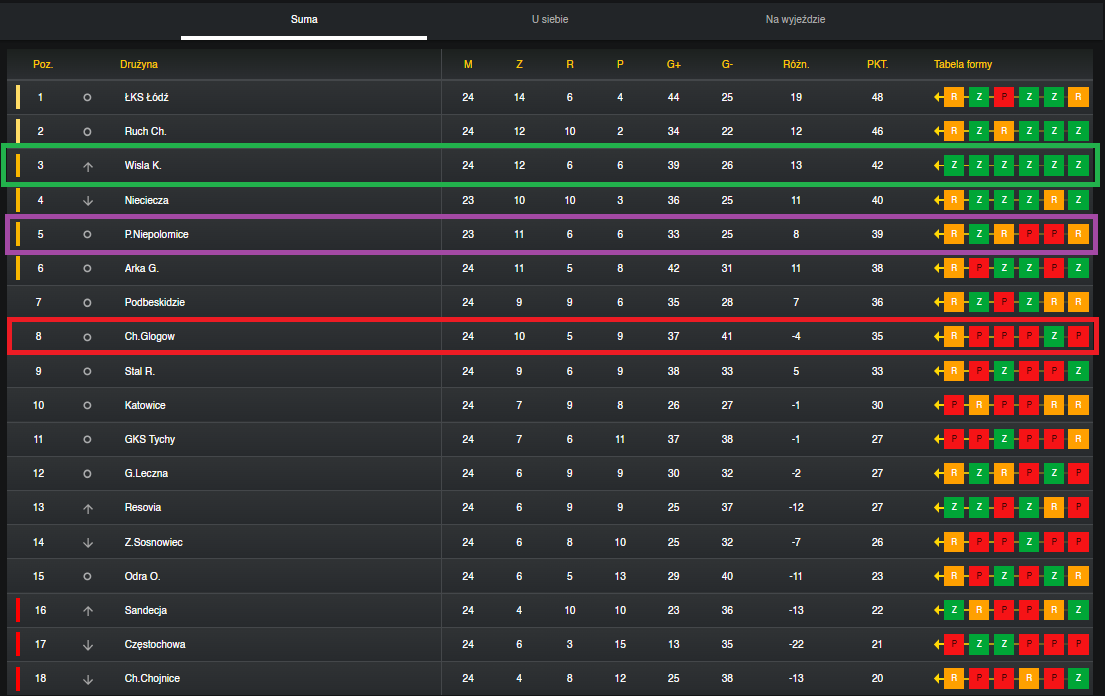Image resolution: width=1105 pixels, height=696 pixels.
Task: Sort by the Różn. column header
Action: pyautogui.click(x=796, y=64)
